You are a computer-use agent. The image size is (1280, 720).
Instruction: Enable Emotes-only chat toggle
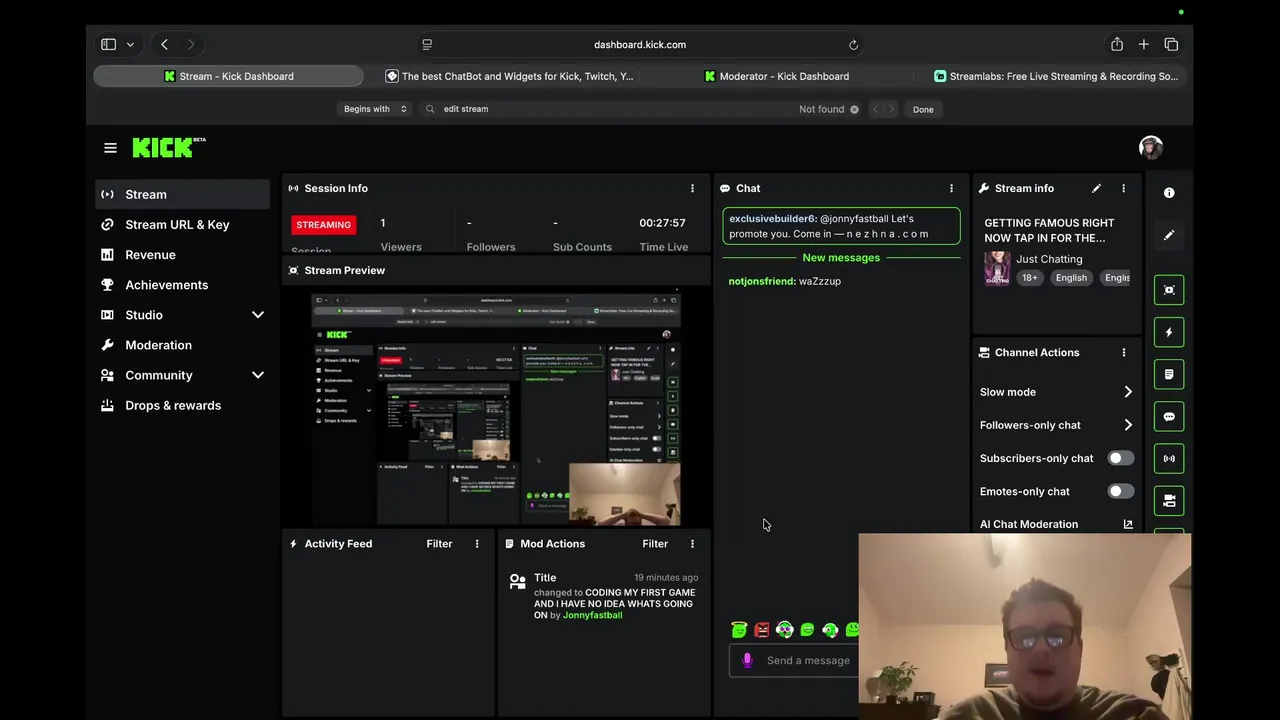tap(1121, 491)
